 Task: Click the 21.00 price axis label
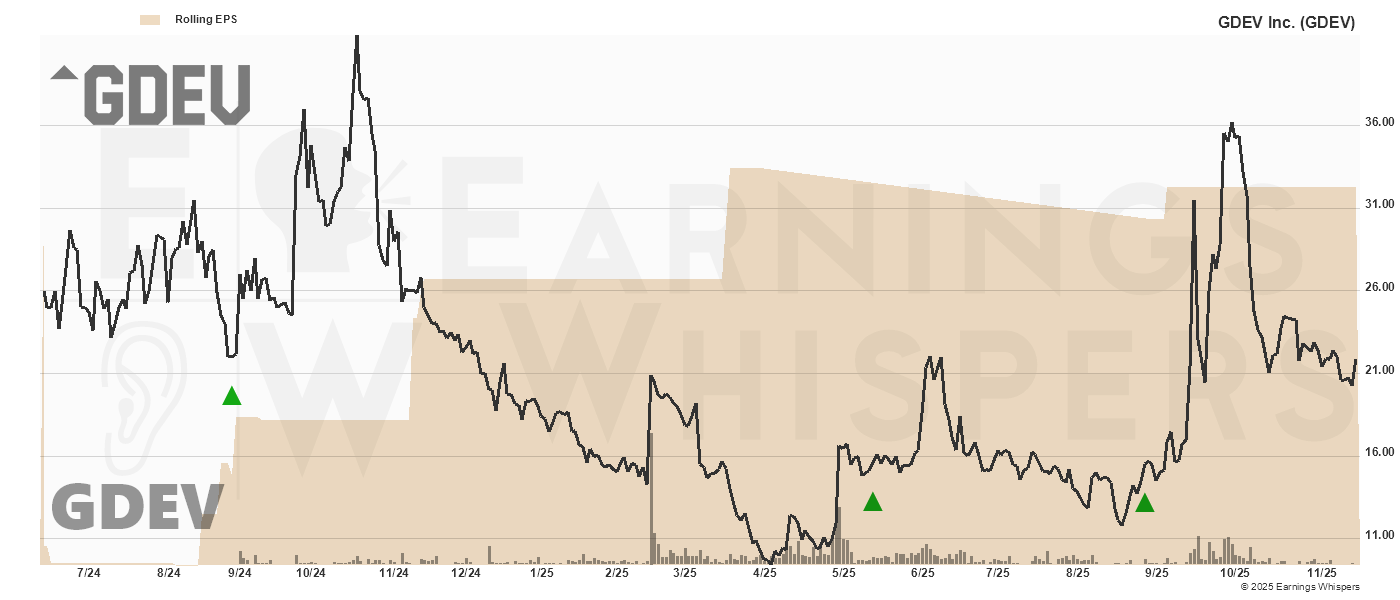(1380, 371)
